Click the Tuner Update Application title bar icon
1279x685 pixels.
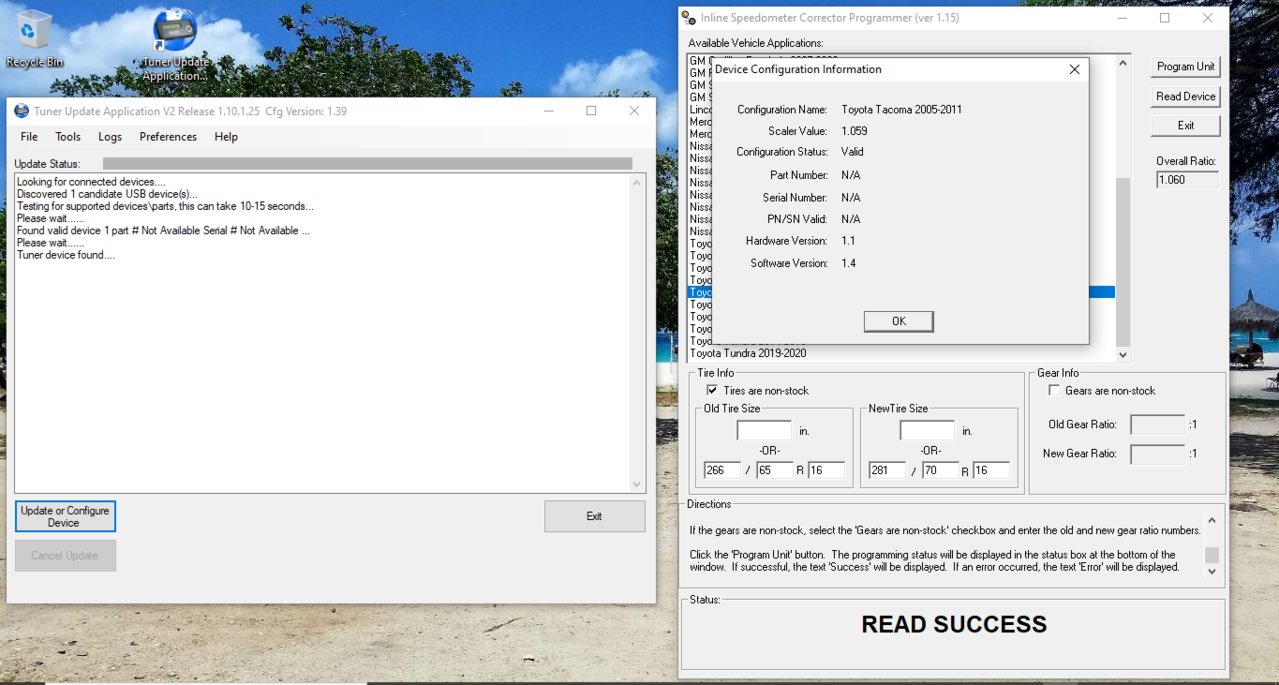click(22, 111)
